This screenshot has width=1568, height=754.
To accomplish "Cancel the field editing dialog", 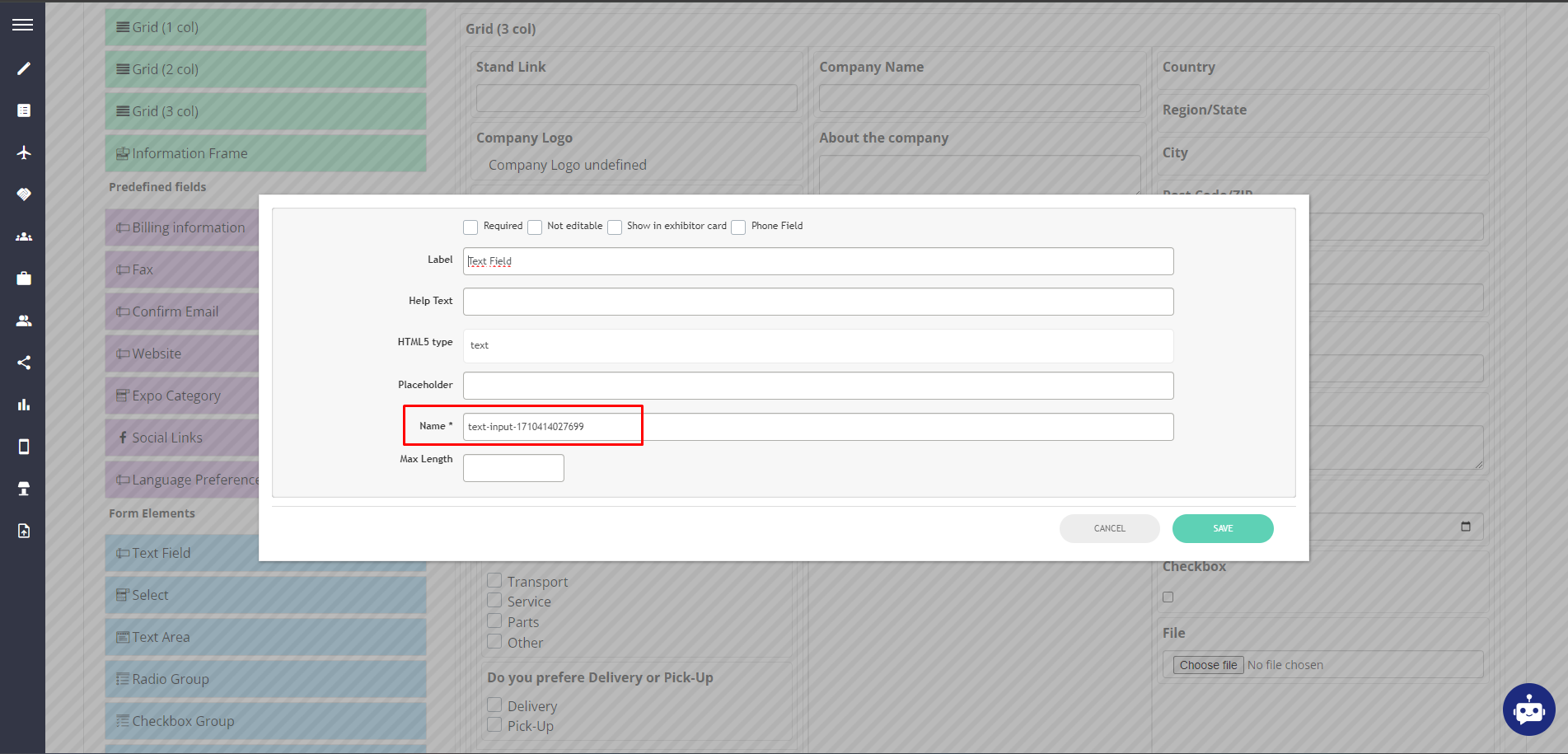I will tap(1109, 528).
